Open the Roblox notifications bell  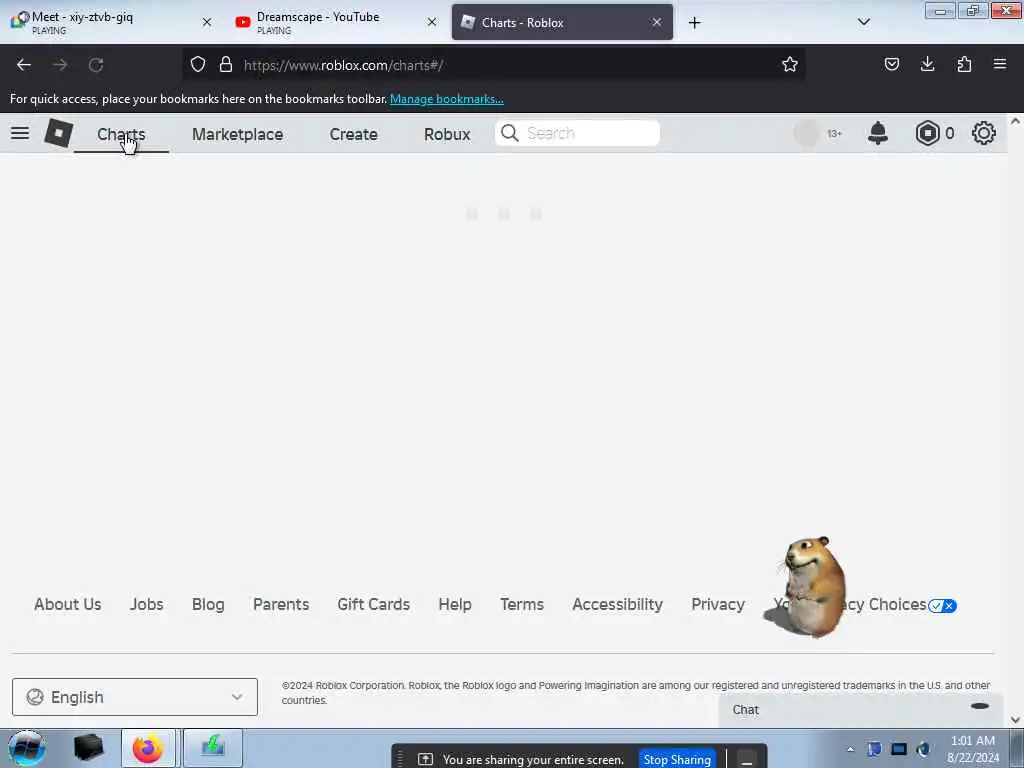click(x=878, y=133)
